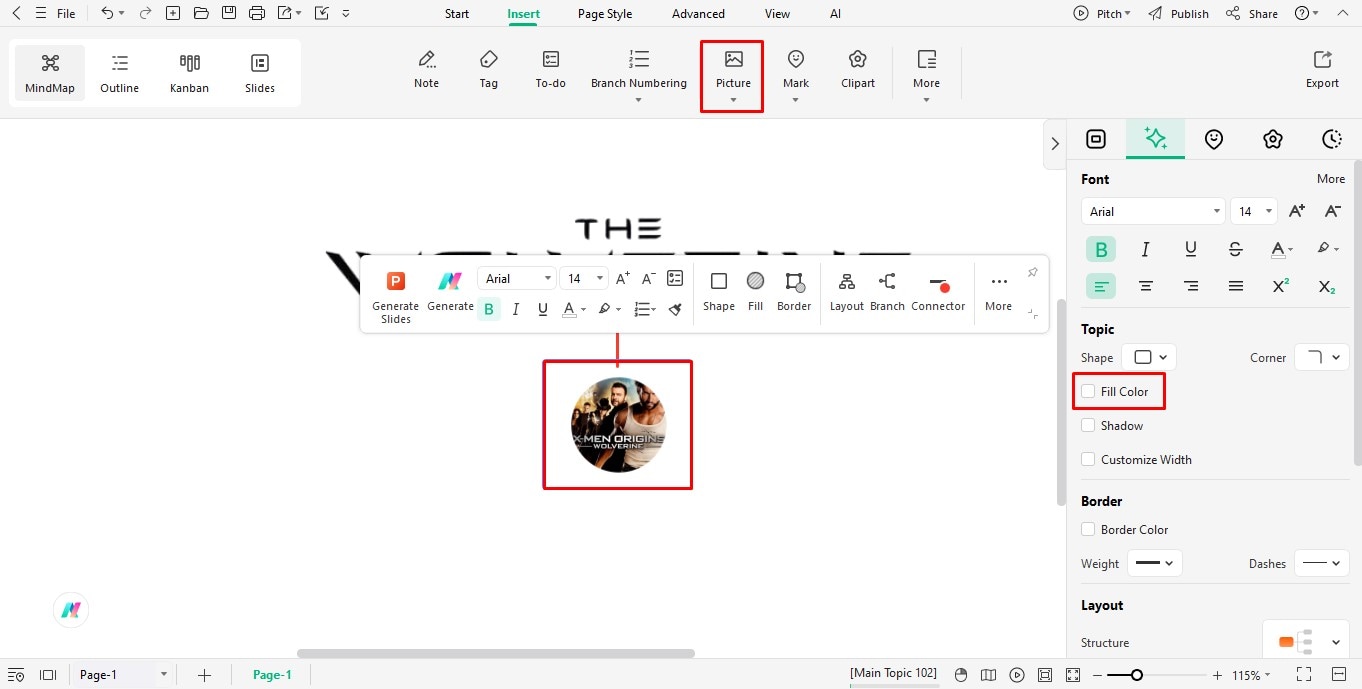
Task: Click the Fill tool in floating toolbar
Action: coord(756,292)
